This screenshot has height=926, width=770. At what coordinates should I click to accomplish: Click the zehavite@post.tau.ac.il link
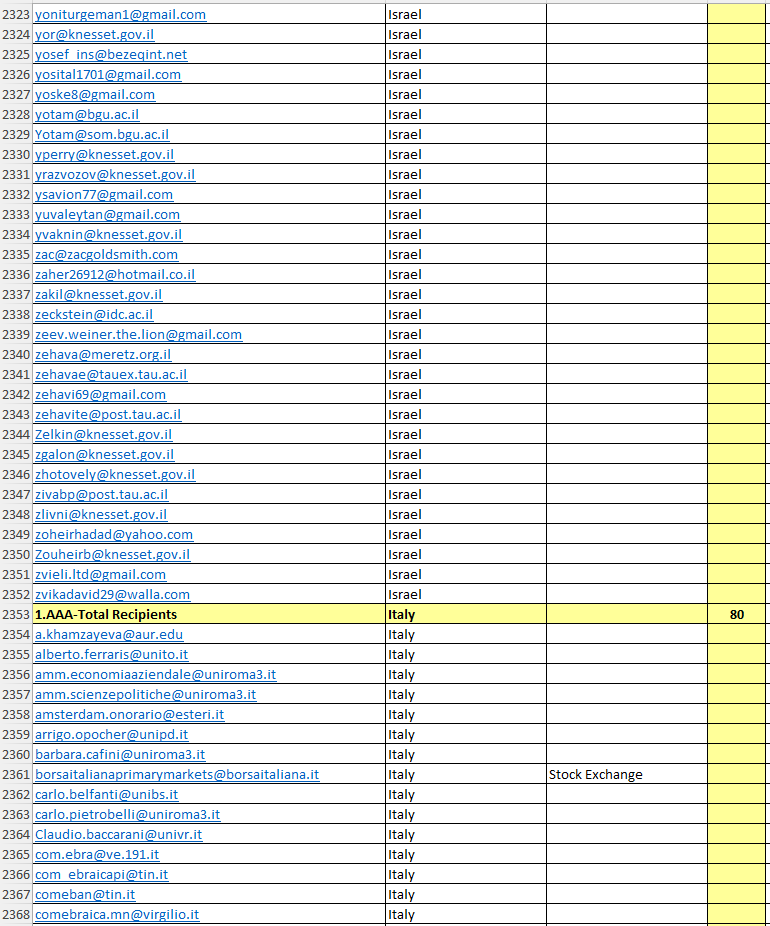click(108, 415)
